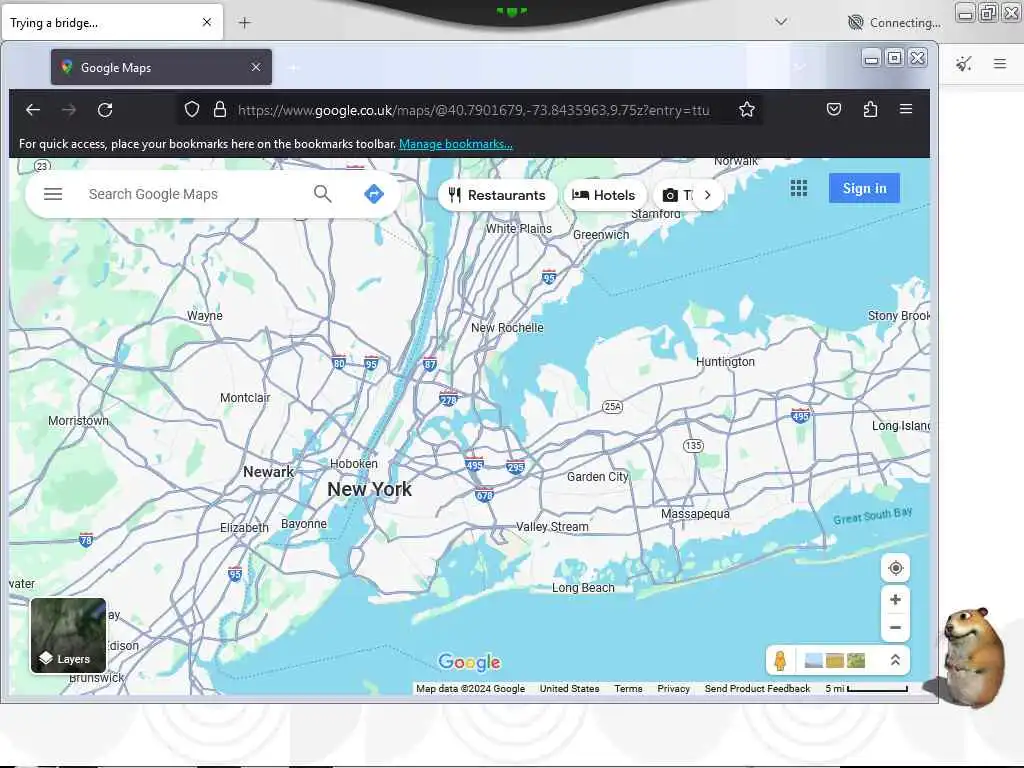Show more category chips with right chevron
The height and width of the screenshot is (768, 1024).
click(707, 195)
